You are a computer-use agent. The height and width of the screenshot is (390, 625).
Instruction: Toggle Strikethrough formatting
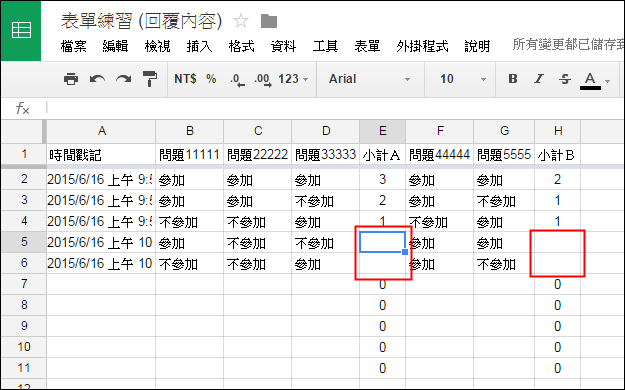pos(565,79)
